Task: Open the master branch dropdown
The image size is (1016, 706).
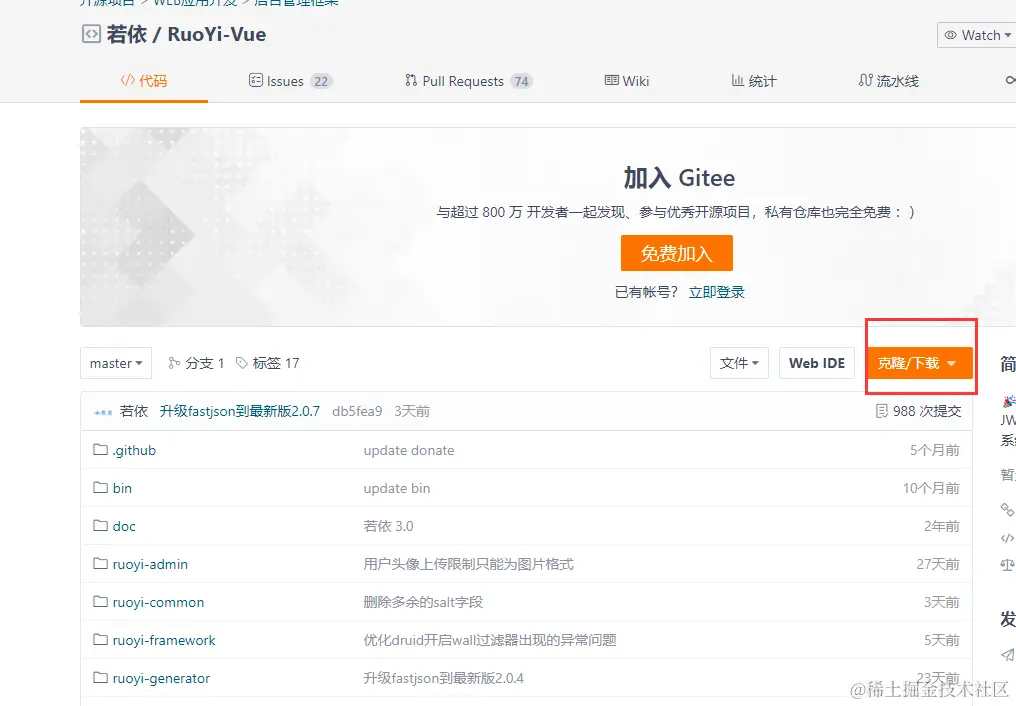Action: [116, 363]
